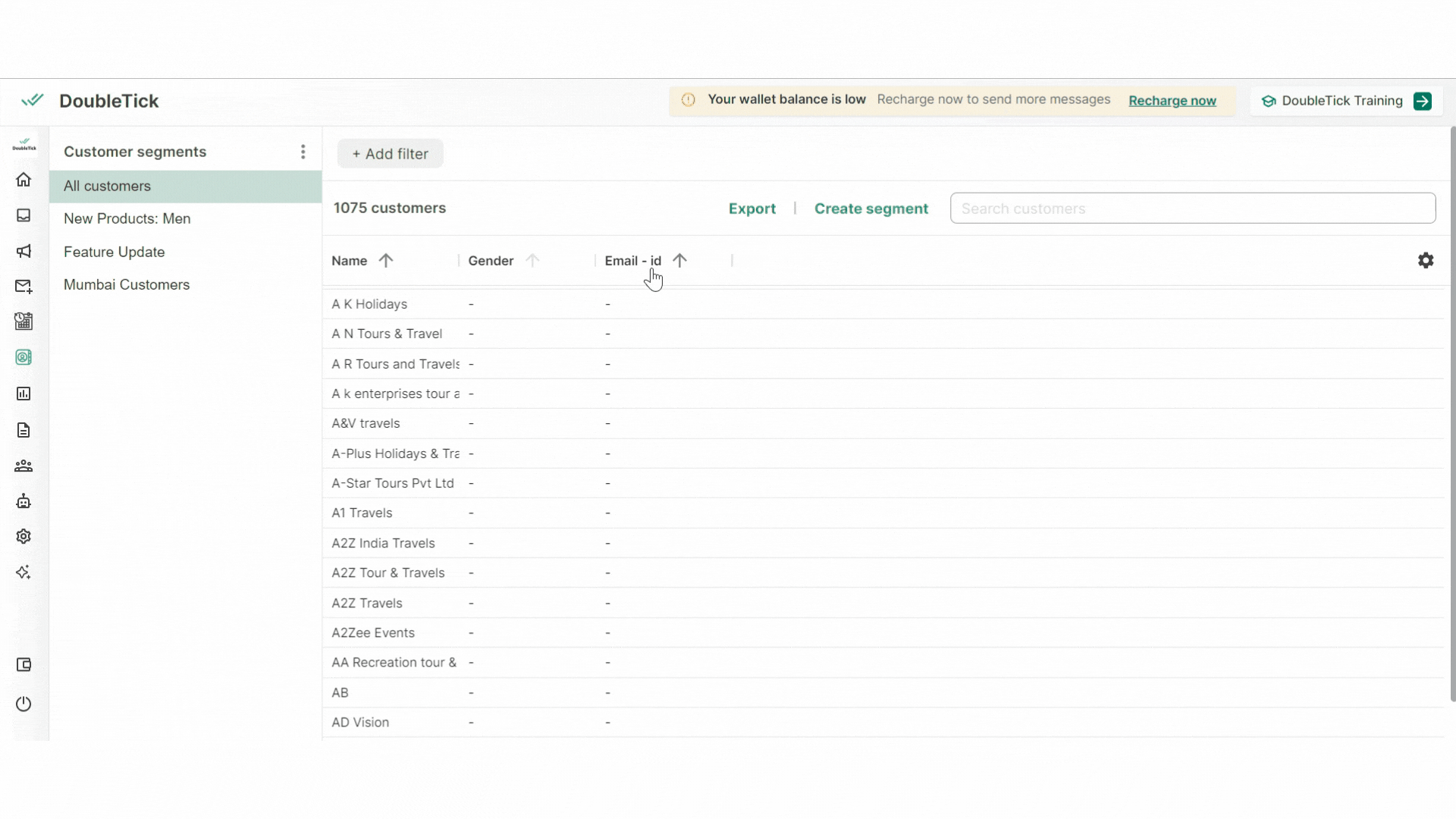1456x819 pixels.
Task: Toggle sort arrow on Email - id column
Action: pyautogui.click(x=679, y=260)
